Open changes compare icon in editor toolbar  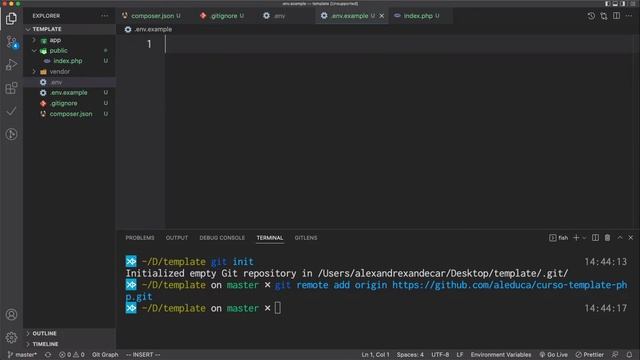pyautogui.click(x=604, y=16)
